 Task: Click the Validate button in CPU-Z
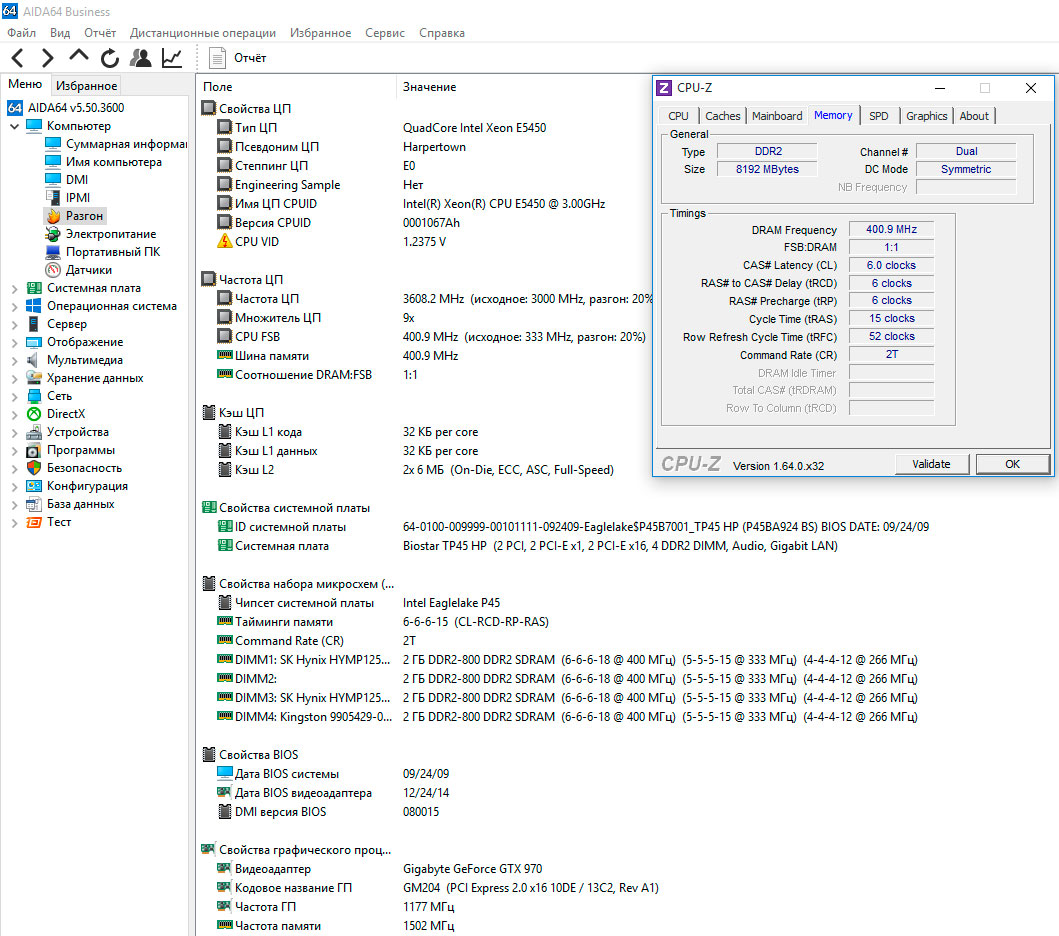931,464
